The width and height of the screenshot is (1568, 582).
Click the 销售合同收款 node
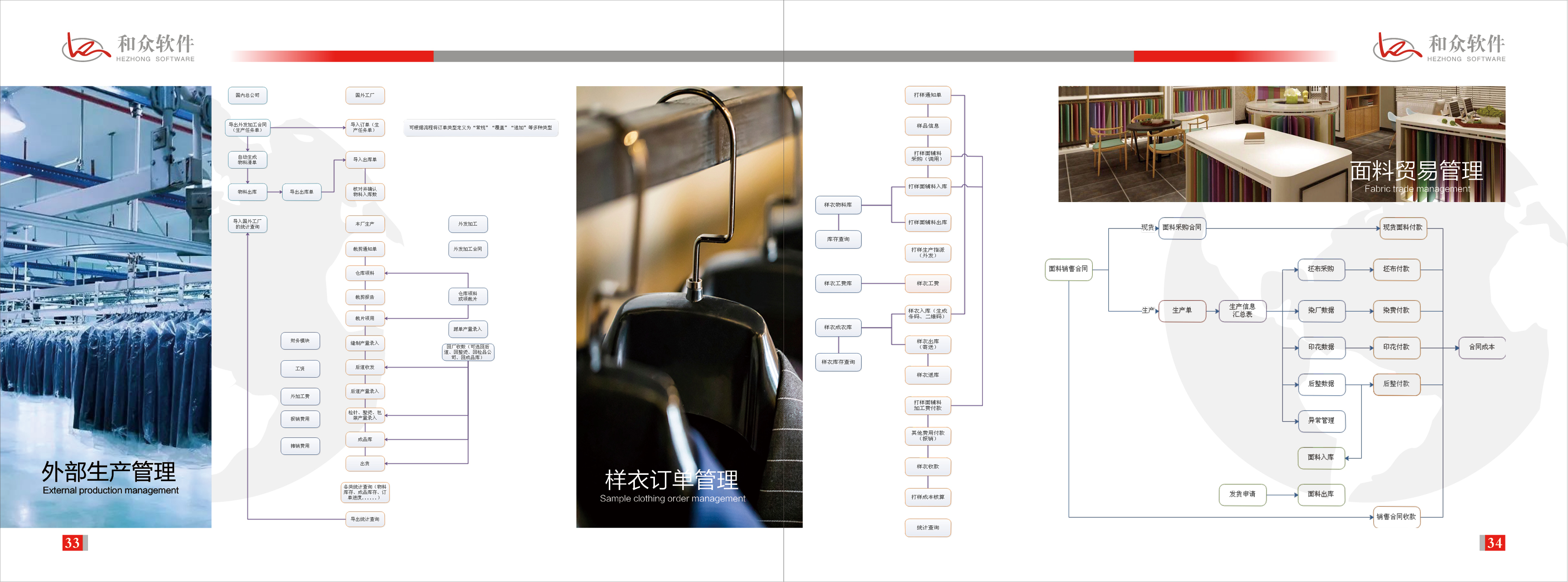1397,517
